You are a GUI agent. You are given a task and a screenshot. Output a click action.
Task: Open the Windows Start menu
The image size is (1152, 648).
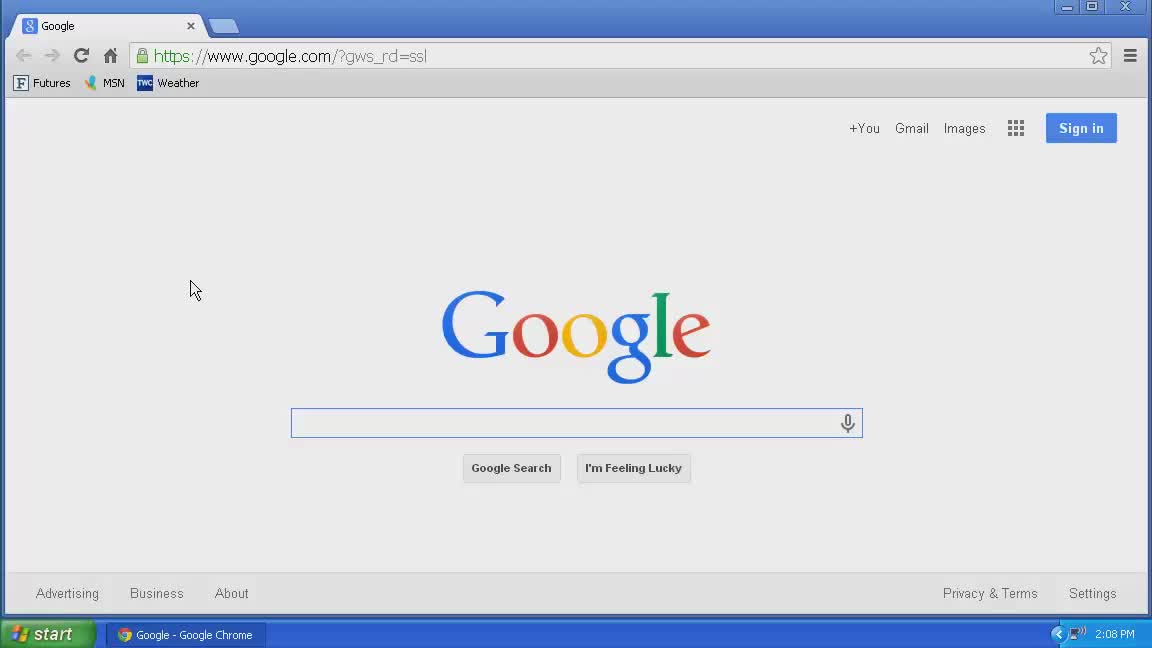48,634
